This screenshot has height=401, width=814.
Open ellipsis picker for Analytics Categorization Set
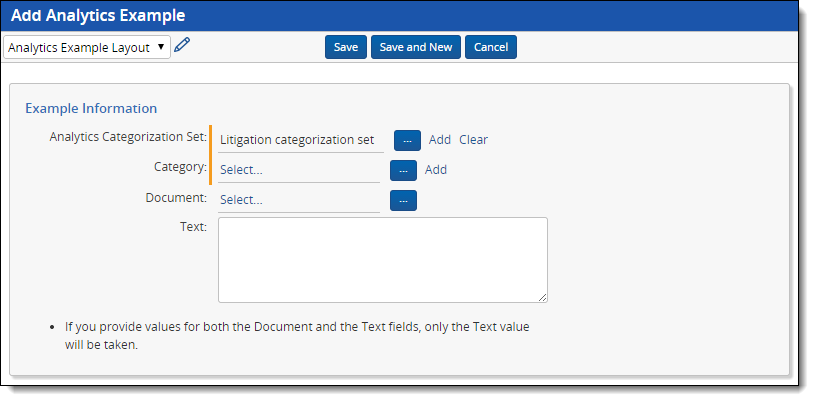point(407,140)
